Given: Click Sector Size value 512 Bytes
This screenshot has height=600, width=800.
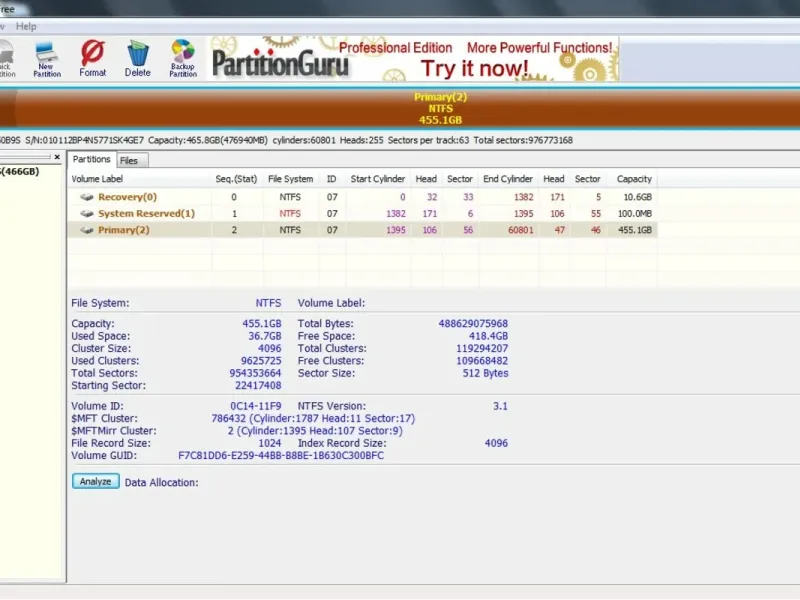Looking at the screenshot, I should [485, 373].
